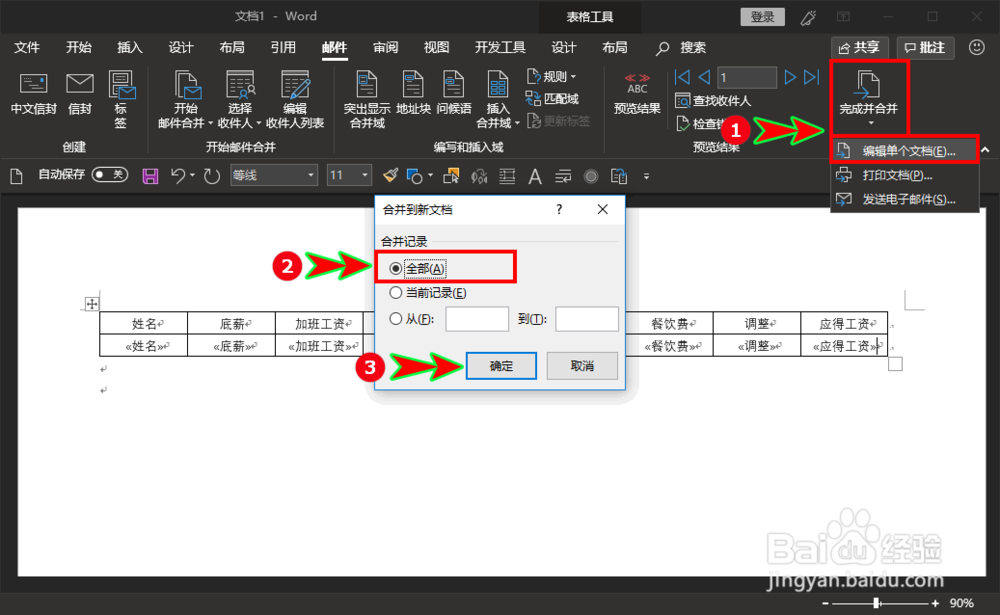Click the 搜索 search box
The image size is (1000, 615).
pyautogui.click(x=681, y=47)
